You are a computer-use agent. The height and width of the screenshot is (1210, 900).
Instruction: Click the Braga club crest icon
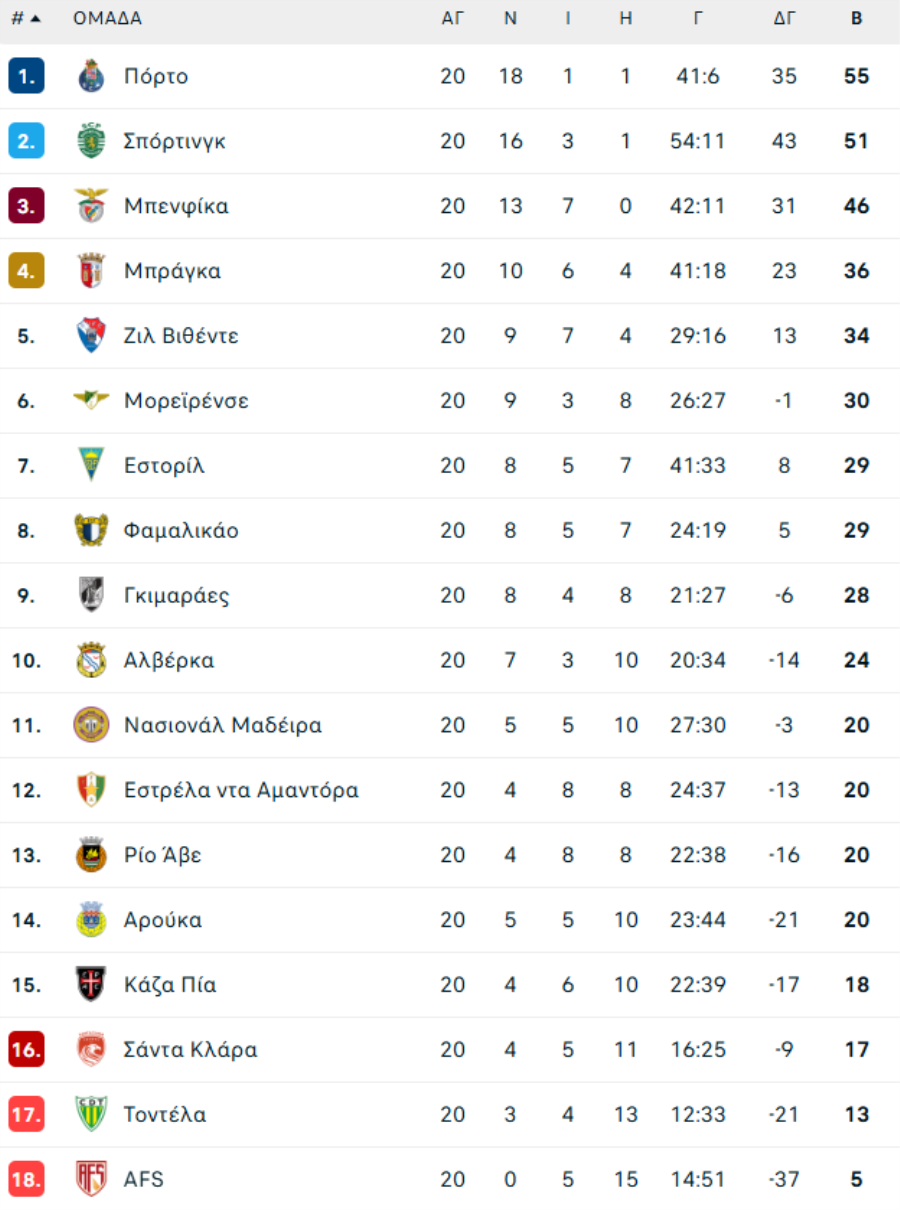(x=91, y=271)
